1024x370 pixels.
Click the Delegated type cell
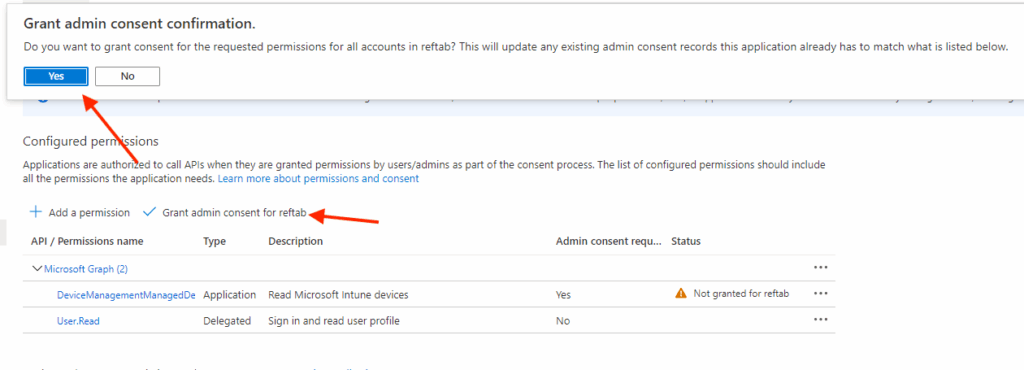[x=227, y=321]
